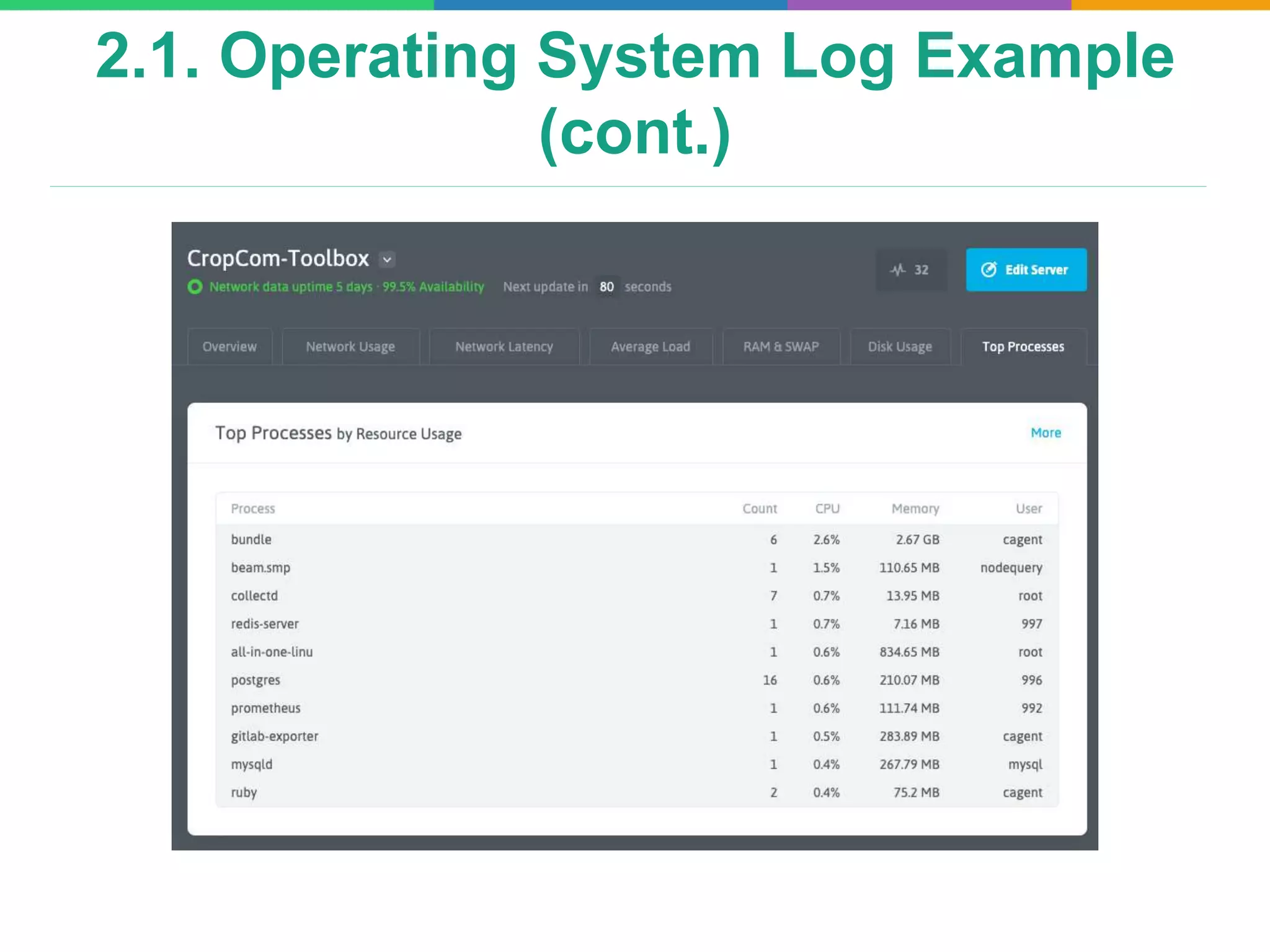Click the mysql user value
Image resolution: width=1270 pixels, height=952 pixels.
1025,765
